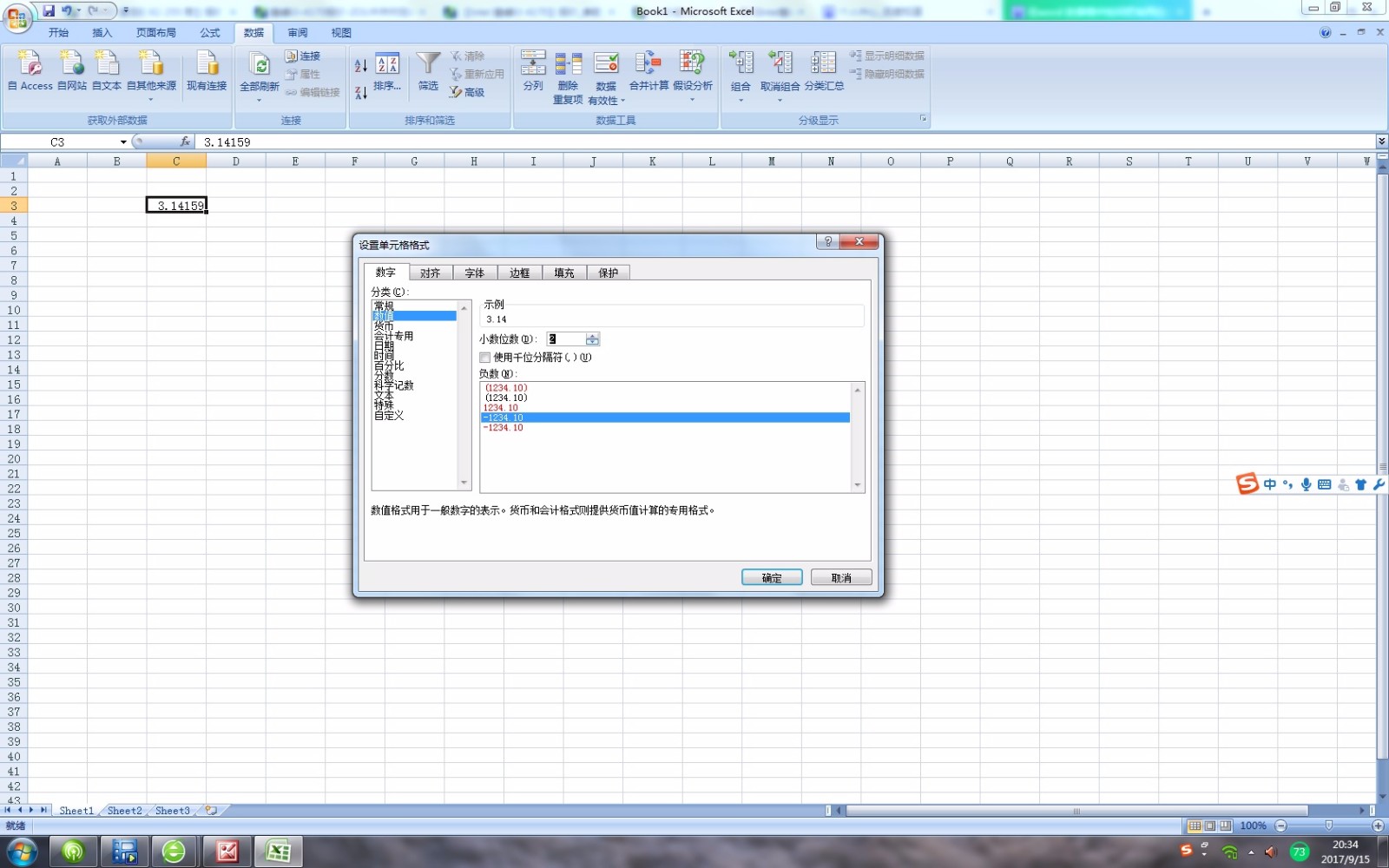
Task: Cancel the dialog with 取消
Action: [x=841, y=577]
